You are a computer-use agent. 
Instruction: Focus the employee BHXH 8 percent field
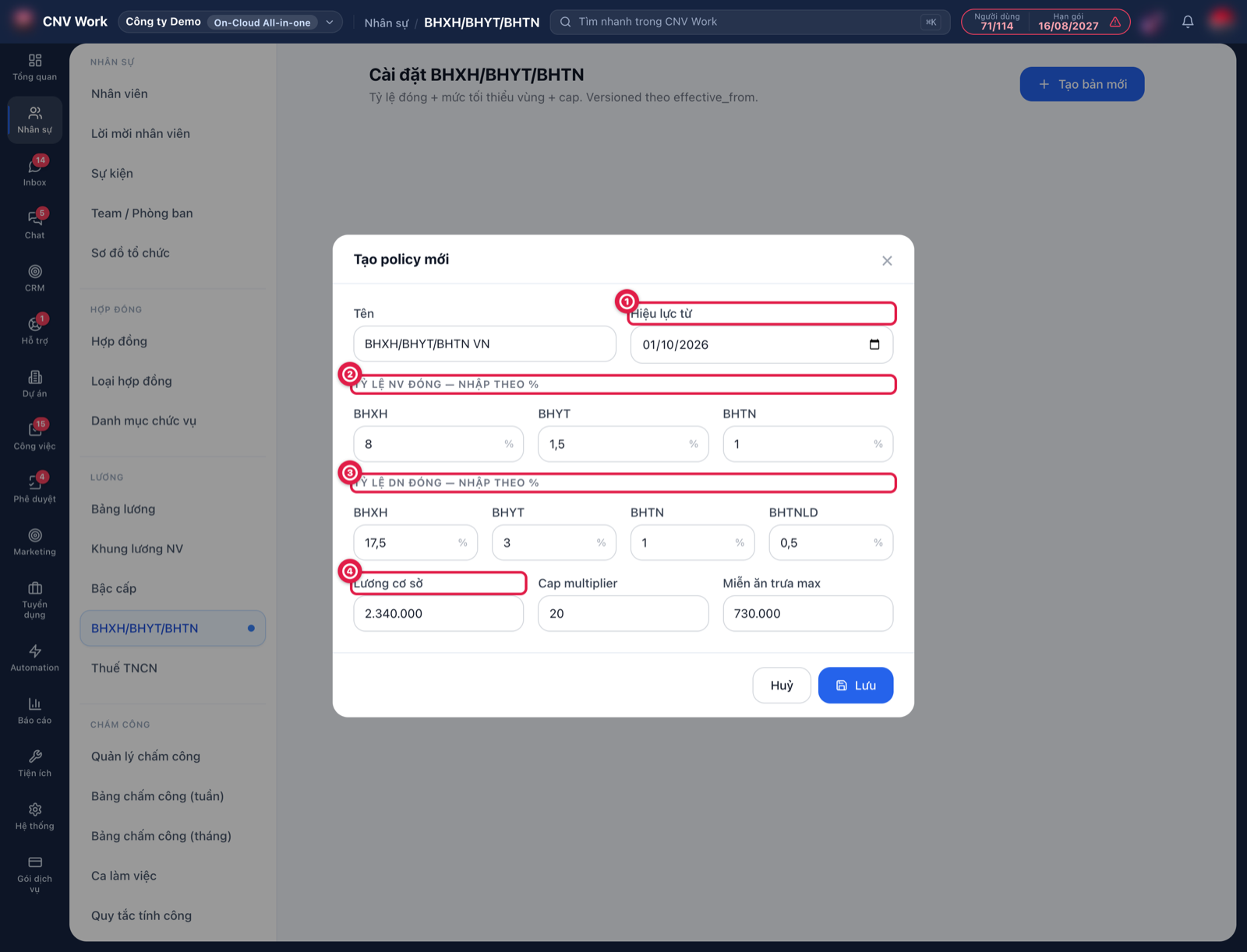438,444
